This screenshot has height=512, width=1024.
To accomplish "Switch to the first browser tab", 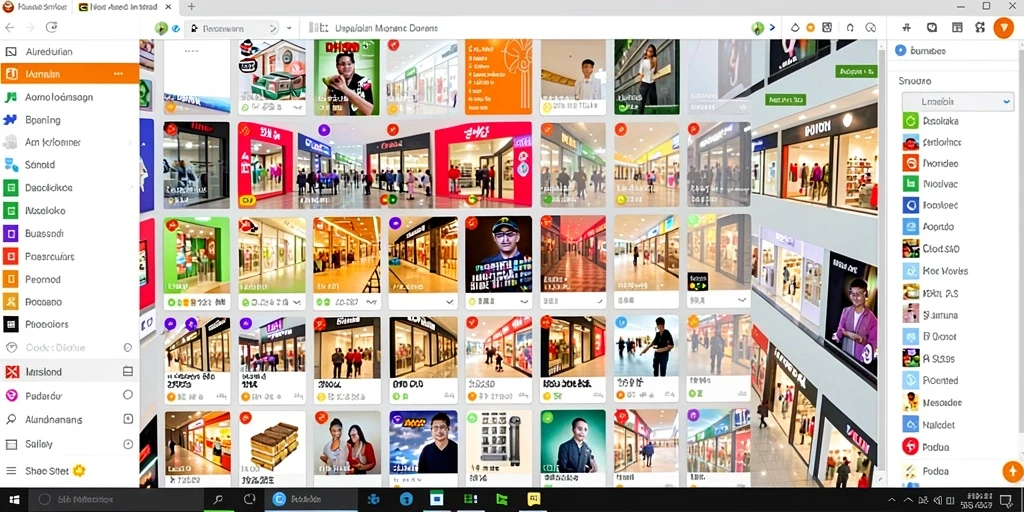I will point(35,7).
